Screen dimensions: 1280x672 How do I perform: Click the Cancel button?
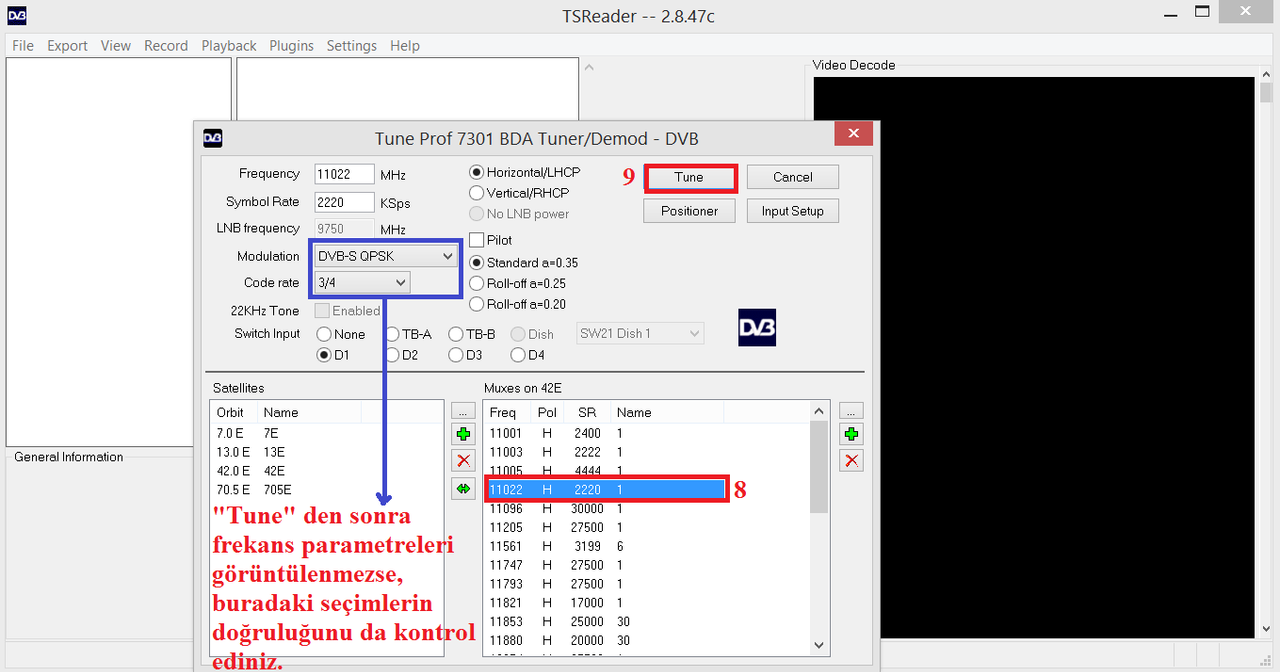[793, 177]
